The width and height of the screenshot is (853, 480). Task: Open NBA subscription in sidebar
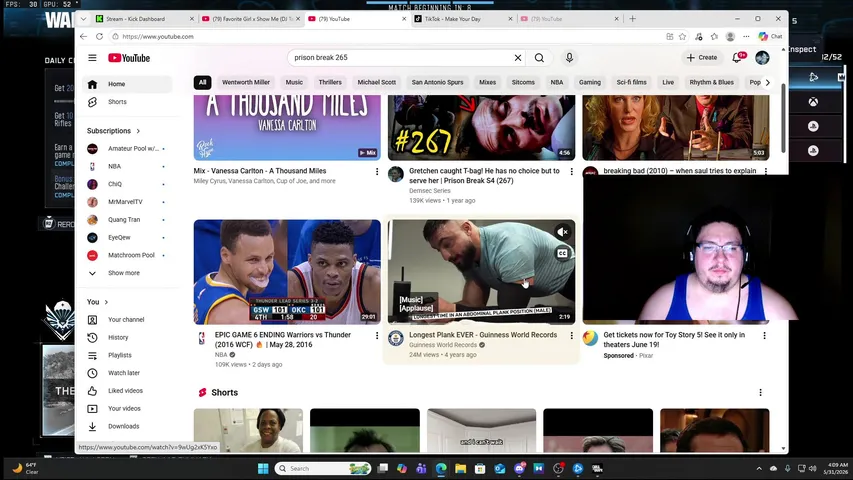127,167
